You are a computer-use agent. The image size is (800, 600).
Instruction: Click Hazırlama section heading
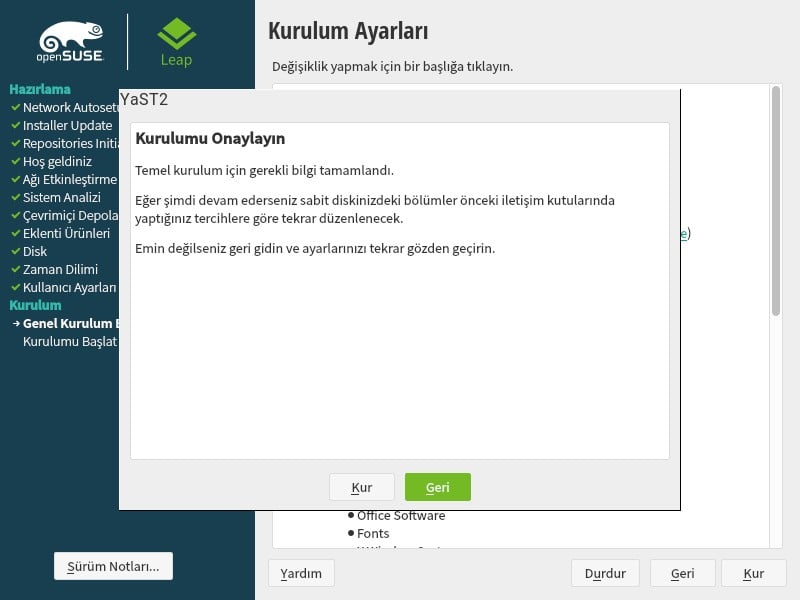coord(40,89)
